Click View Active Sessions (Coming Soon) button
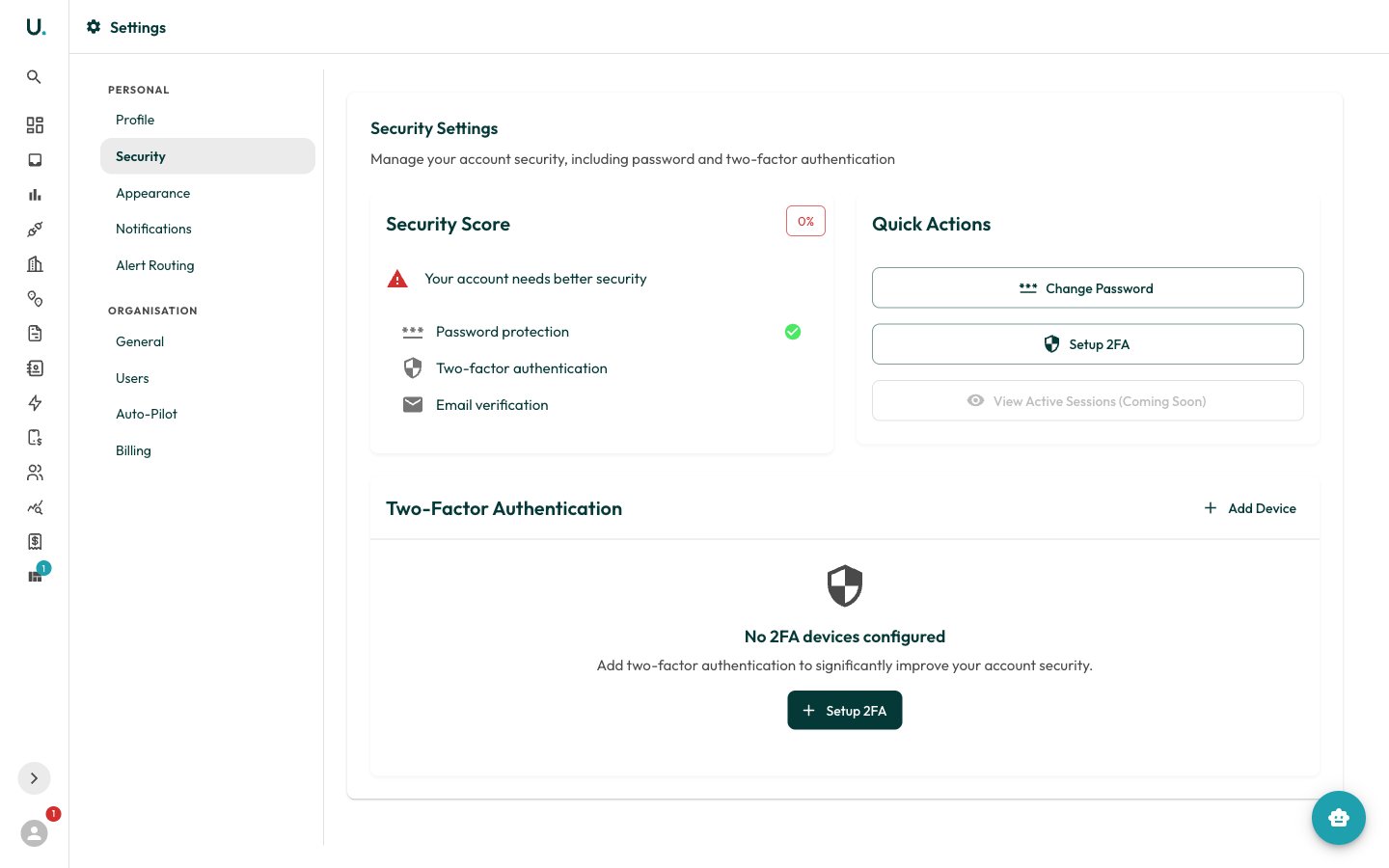This screenshot has width=1389, height=868. (1088, 401)
